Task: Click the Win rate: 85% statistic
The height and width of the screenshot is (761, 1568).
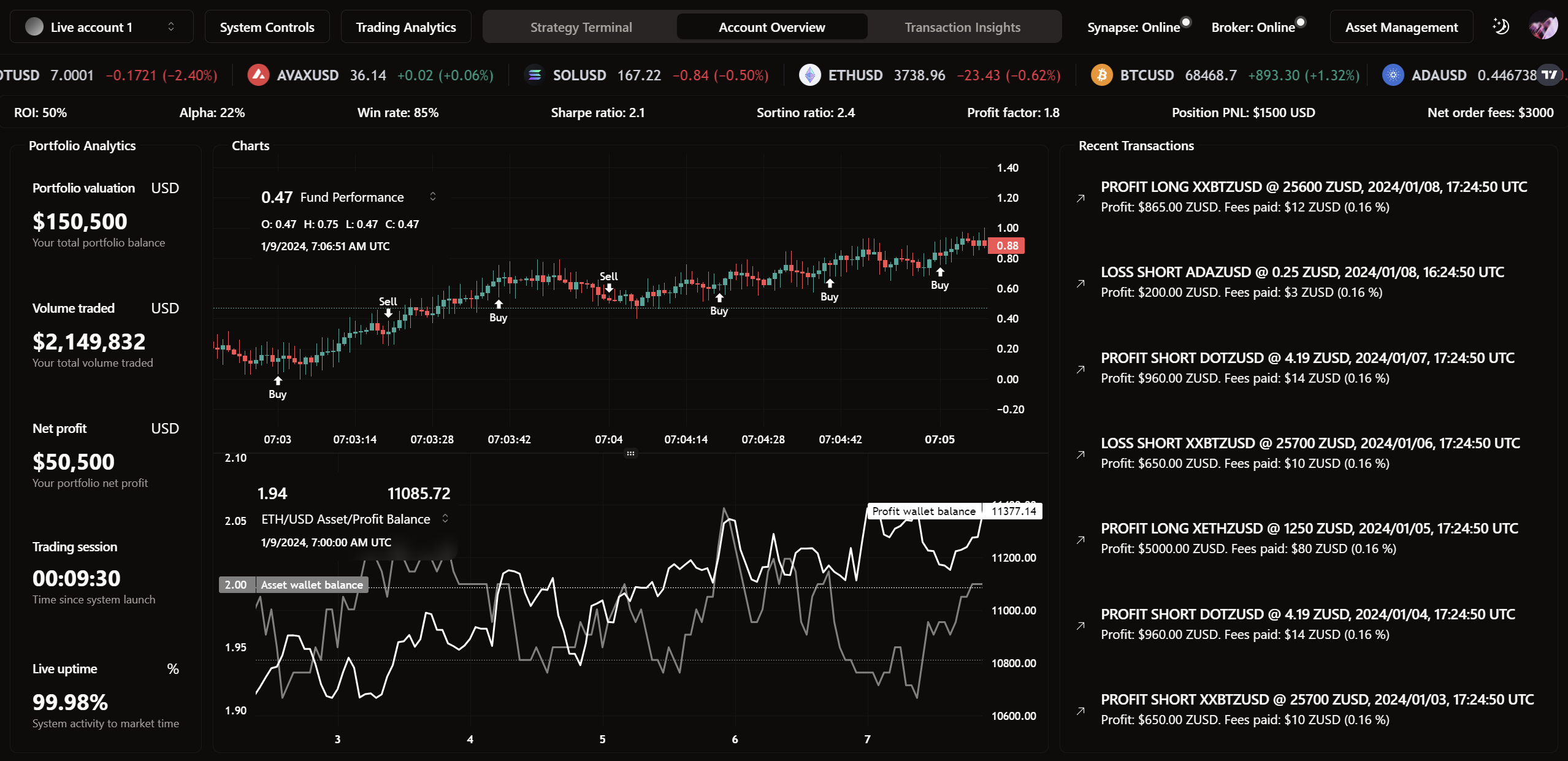Action: 398,113
